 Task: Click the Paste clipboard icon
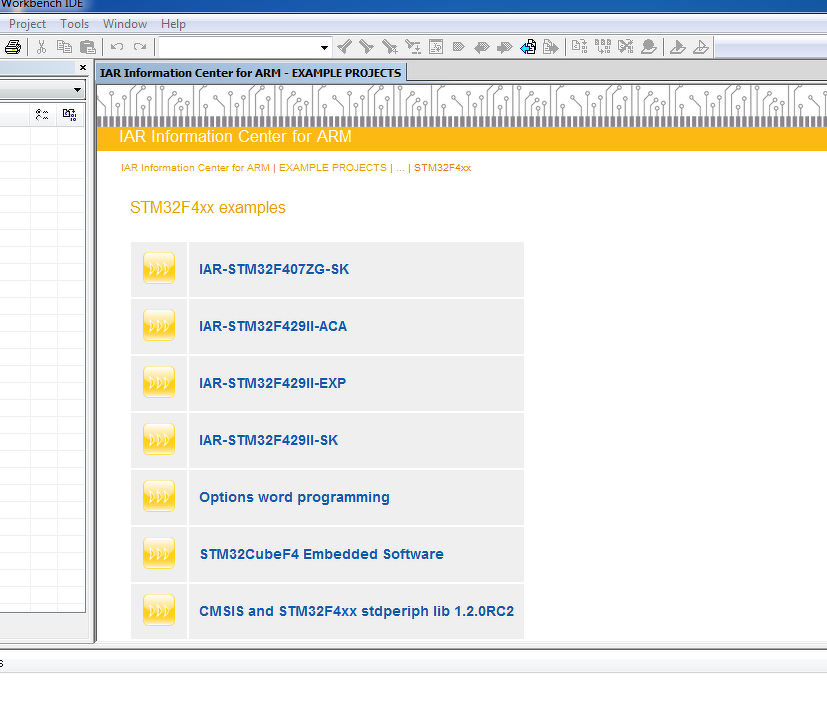pyautogui.click(x=88, y=47)
